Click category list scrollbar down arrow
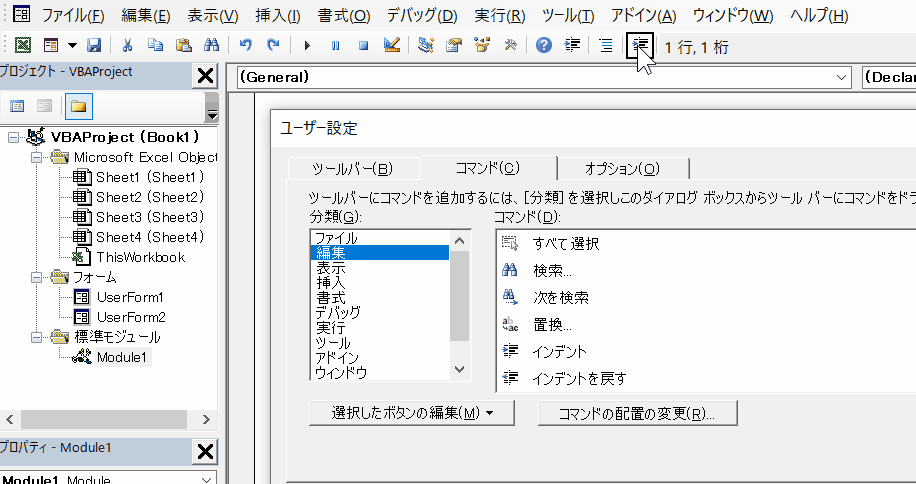The width and height of the screenshot is (916, 484). (x=459, y=370)
